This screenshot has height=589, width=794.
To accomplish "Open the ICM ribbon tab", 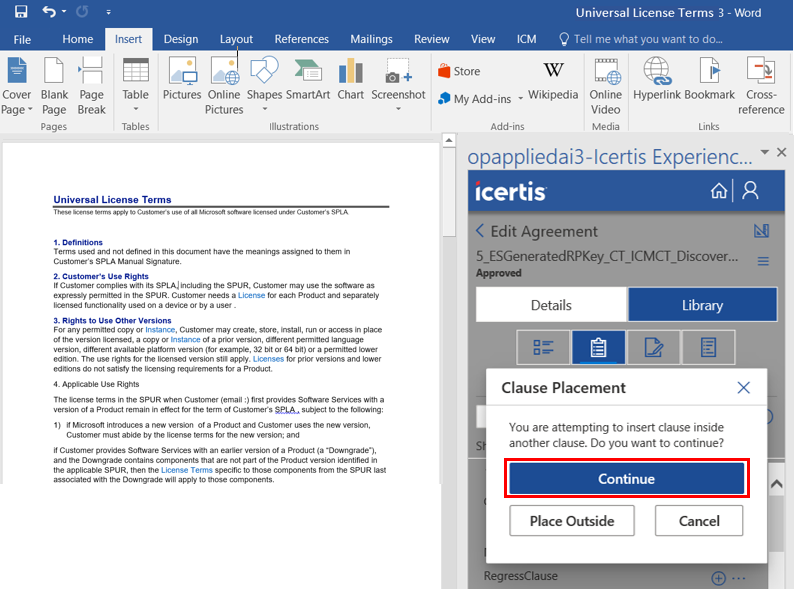I will (x=526, y=39).
